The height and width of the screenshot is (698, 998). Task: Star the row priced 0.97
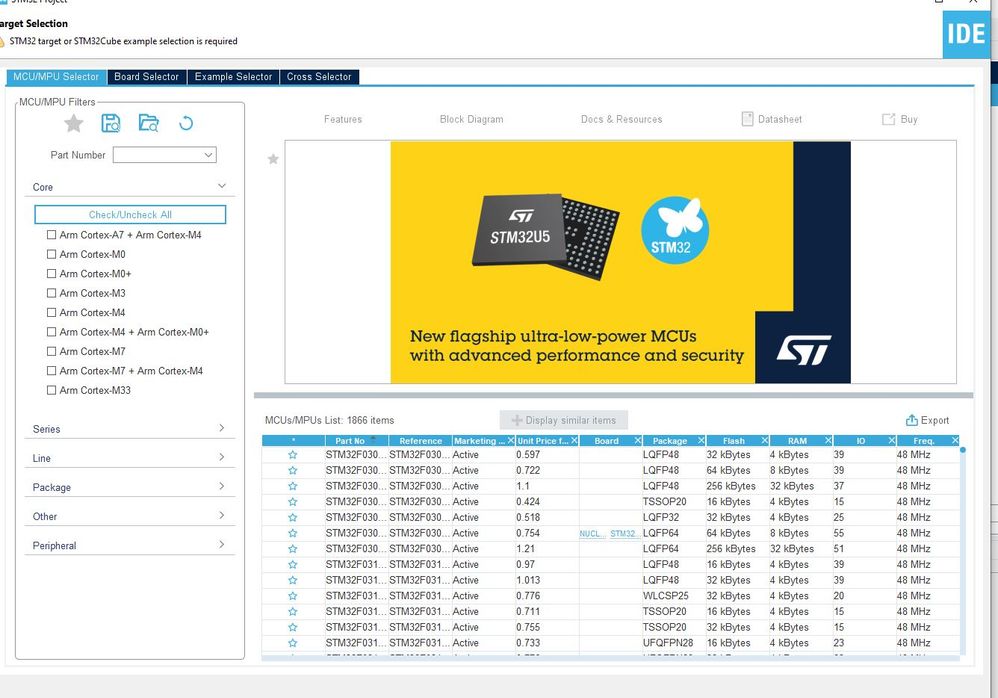click(x=293, y=564)
